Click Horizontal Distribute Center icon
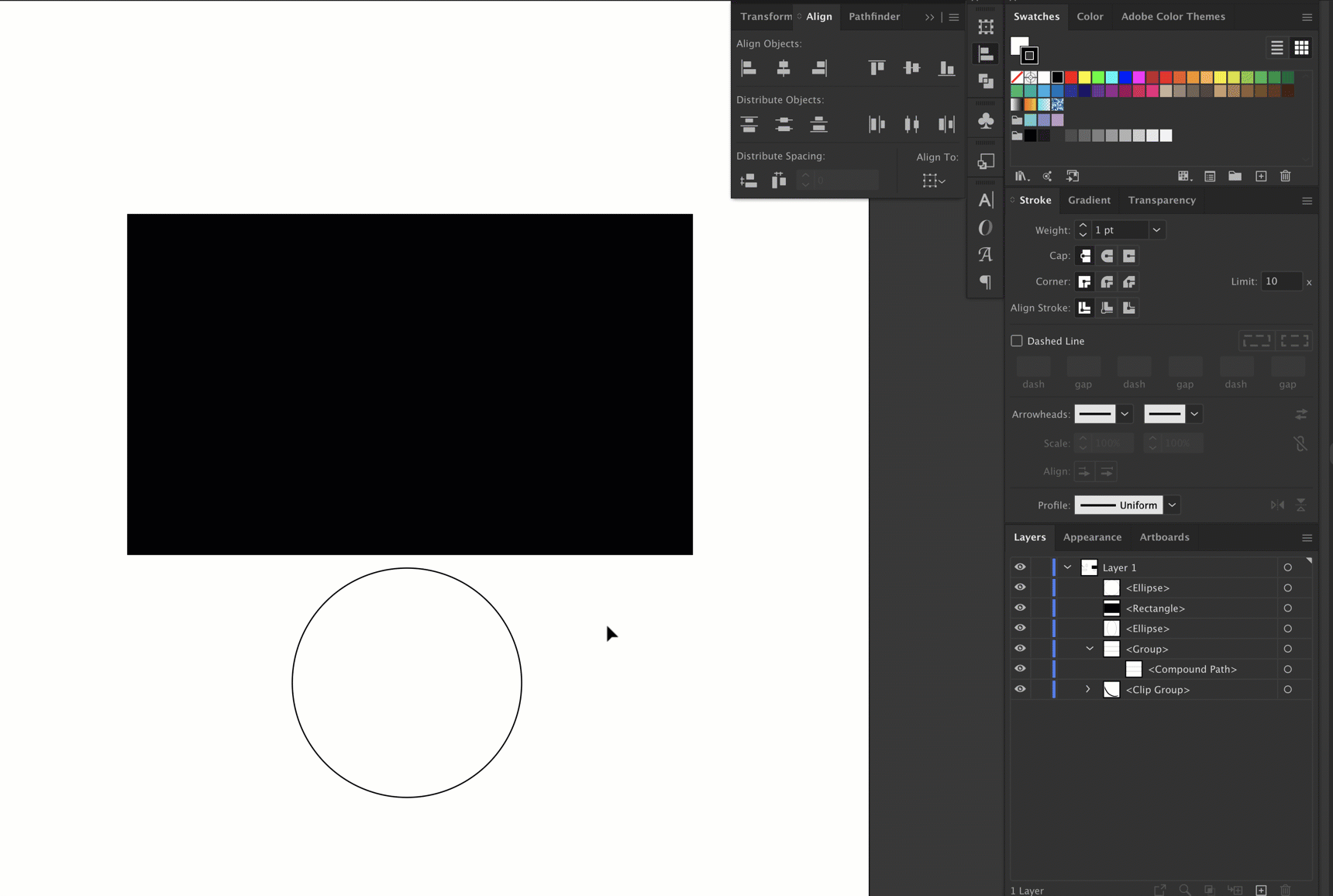The height and width of the screenshot is (896, 1333). (911, 124)
